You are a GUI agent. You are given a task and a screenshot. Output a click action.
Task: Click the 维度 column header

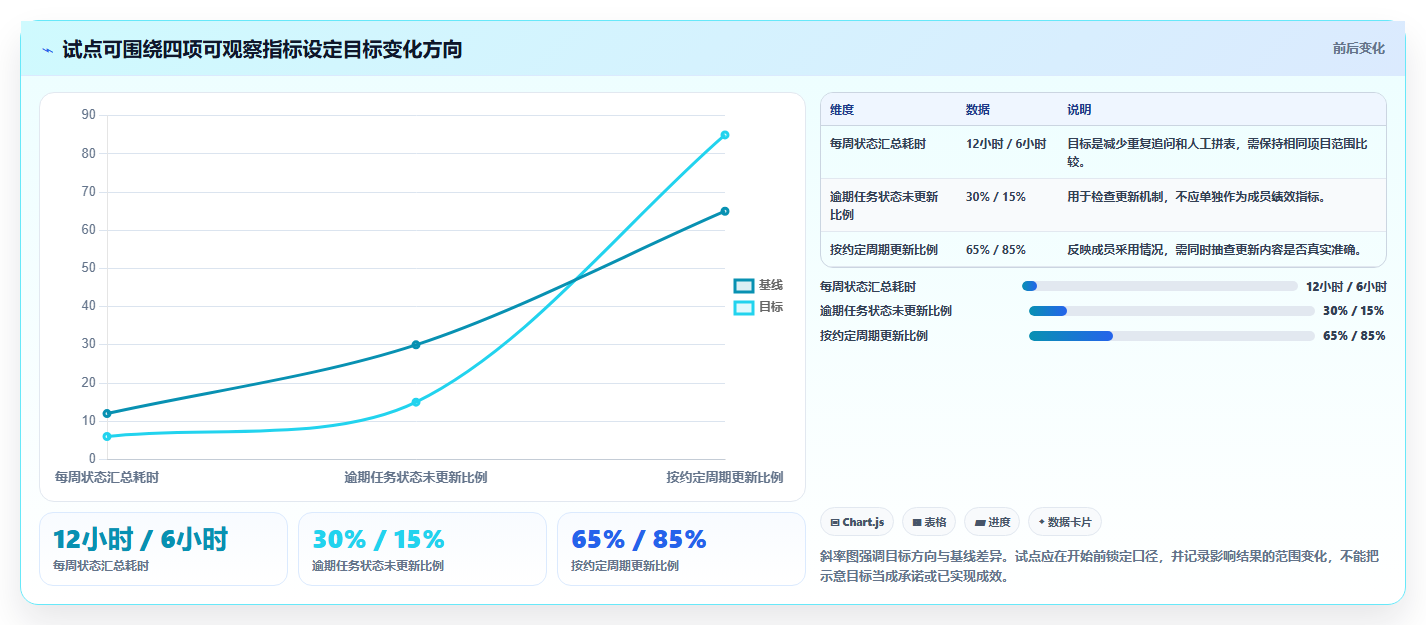[x=842, y=110]
